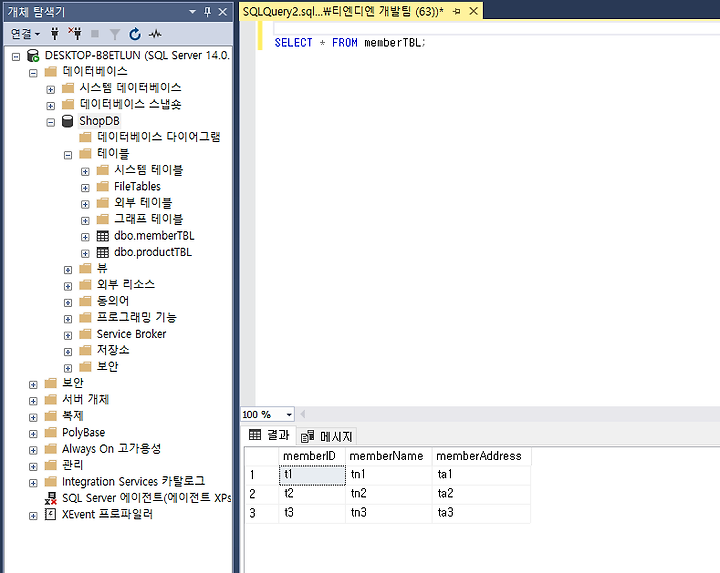
Task: Click the gray Stop square icon
Action: click(x=95, y=34)
